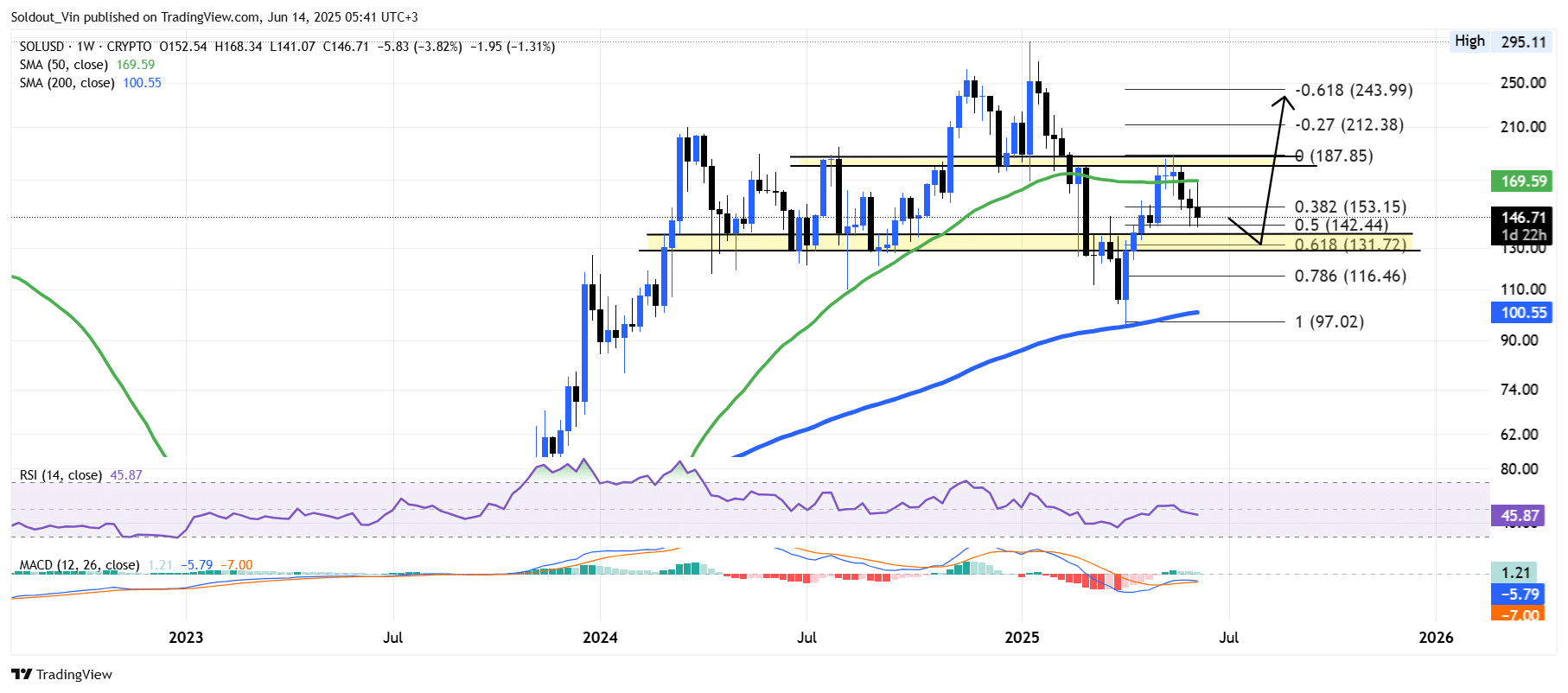Click the Fib label 0.786 (116.46)
The image size is (1568, 693).
(1350, 276)
